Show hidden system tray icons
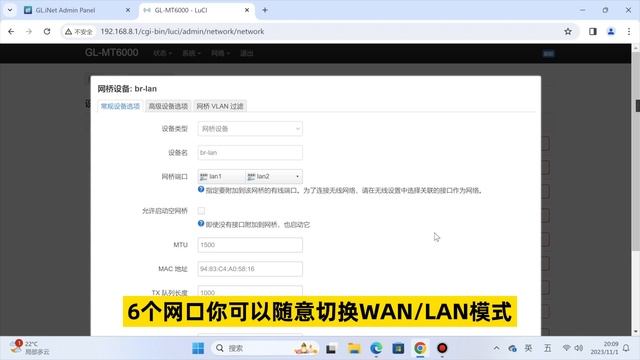This screenshot has height=360, width=640. (x=496, y=348)
